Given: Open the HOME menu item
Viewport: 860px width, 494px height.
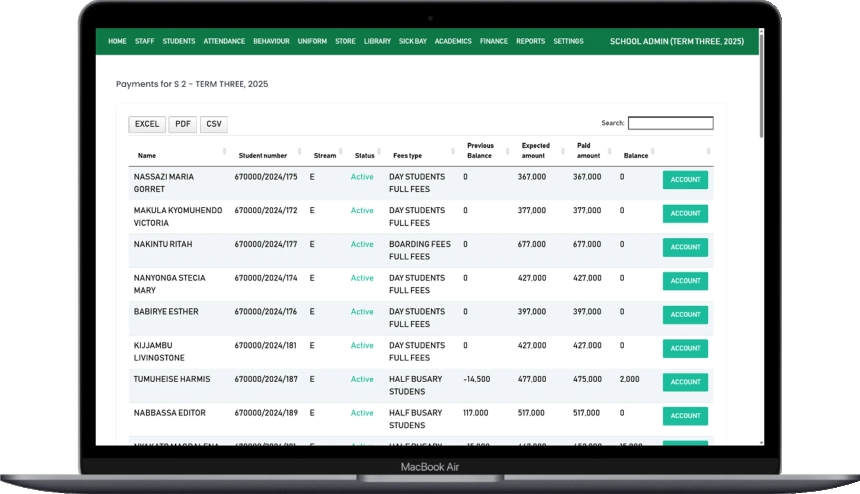Looking at the screenshot, I should pos(117,41).
